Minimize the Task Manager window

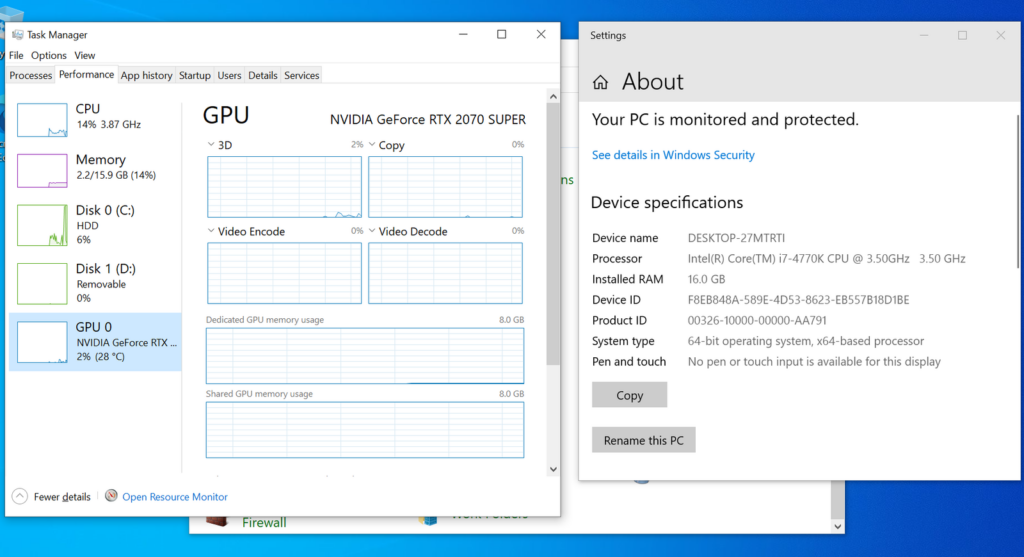[x=463, y=34]
